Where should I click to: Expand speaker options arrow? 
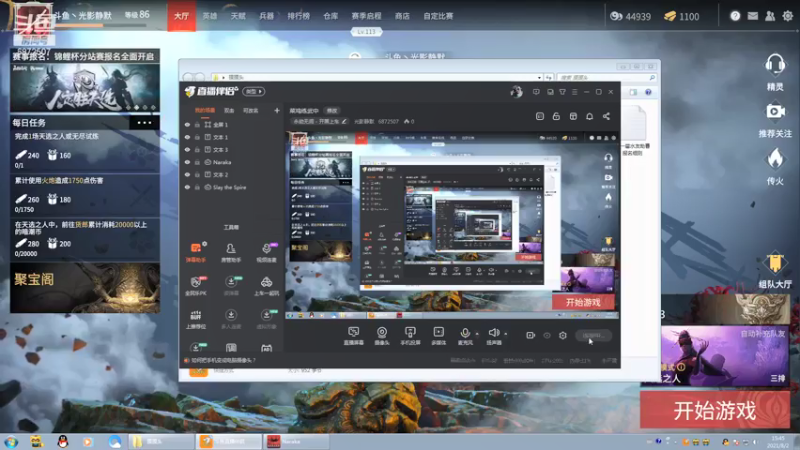coord(506,334)
